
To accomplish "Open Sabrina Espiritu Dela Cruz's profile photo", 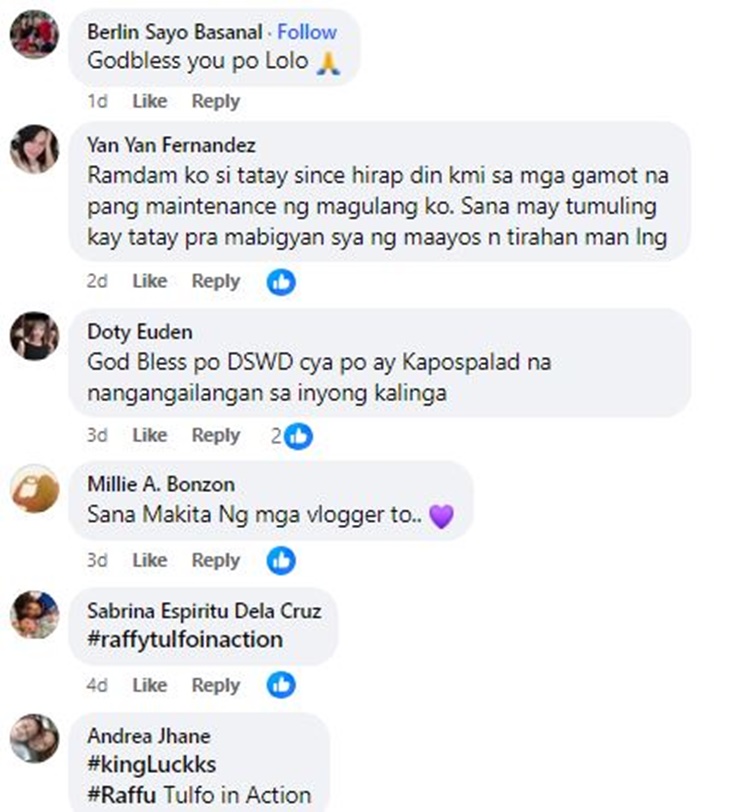I will pos(34,615).
